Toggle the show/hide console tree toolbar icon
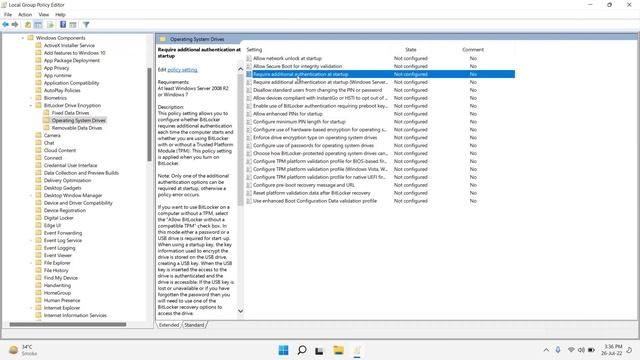The height and width of the screenshot is (360, 640). (38, 25)
